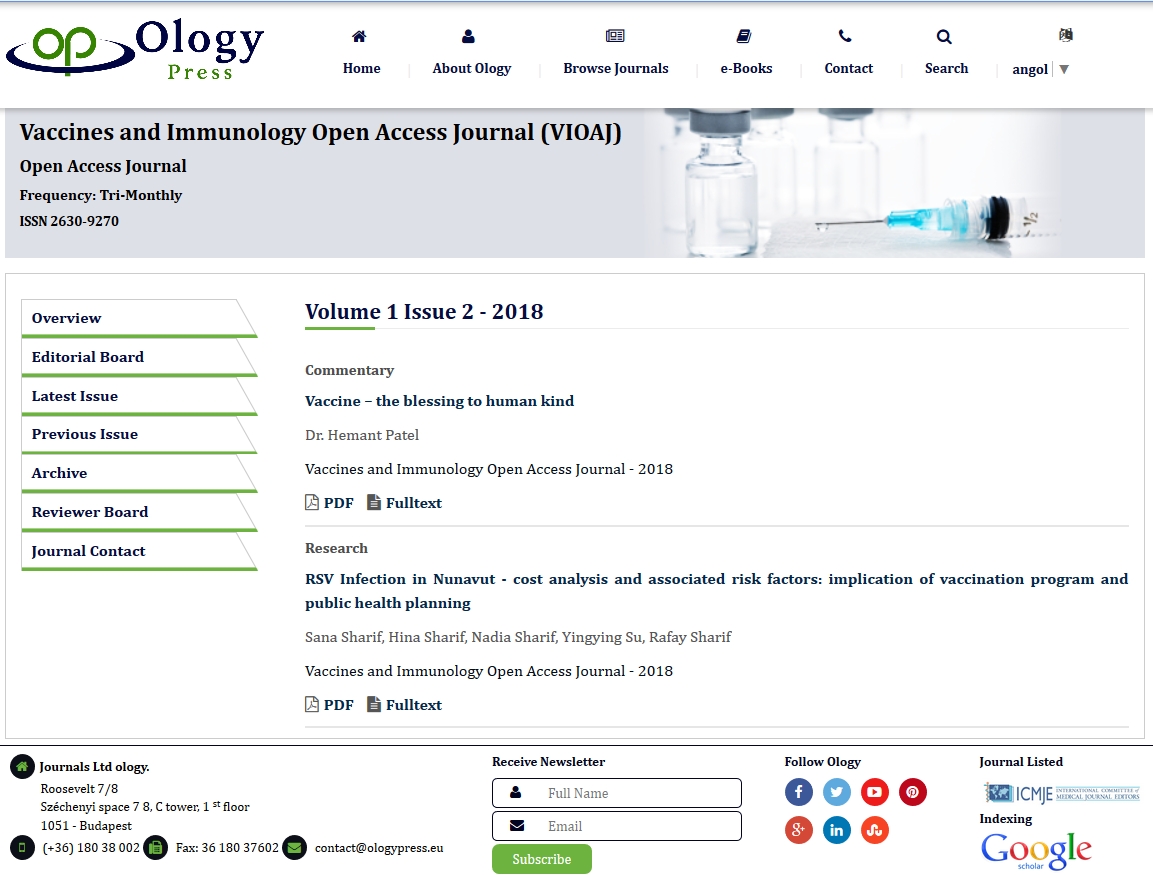Viewport: 1153px width, 875px height.
Task: Click Frequency: Tri-Monthly text
Action: coord(101,195)
